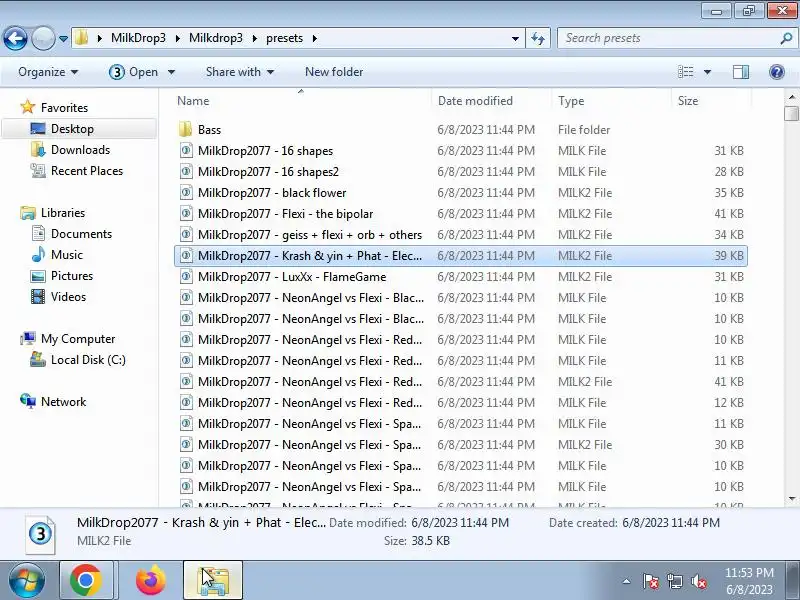Change your view icon button
The width and height of the screenshot is (800, 600).
(x=685, y=72)
